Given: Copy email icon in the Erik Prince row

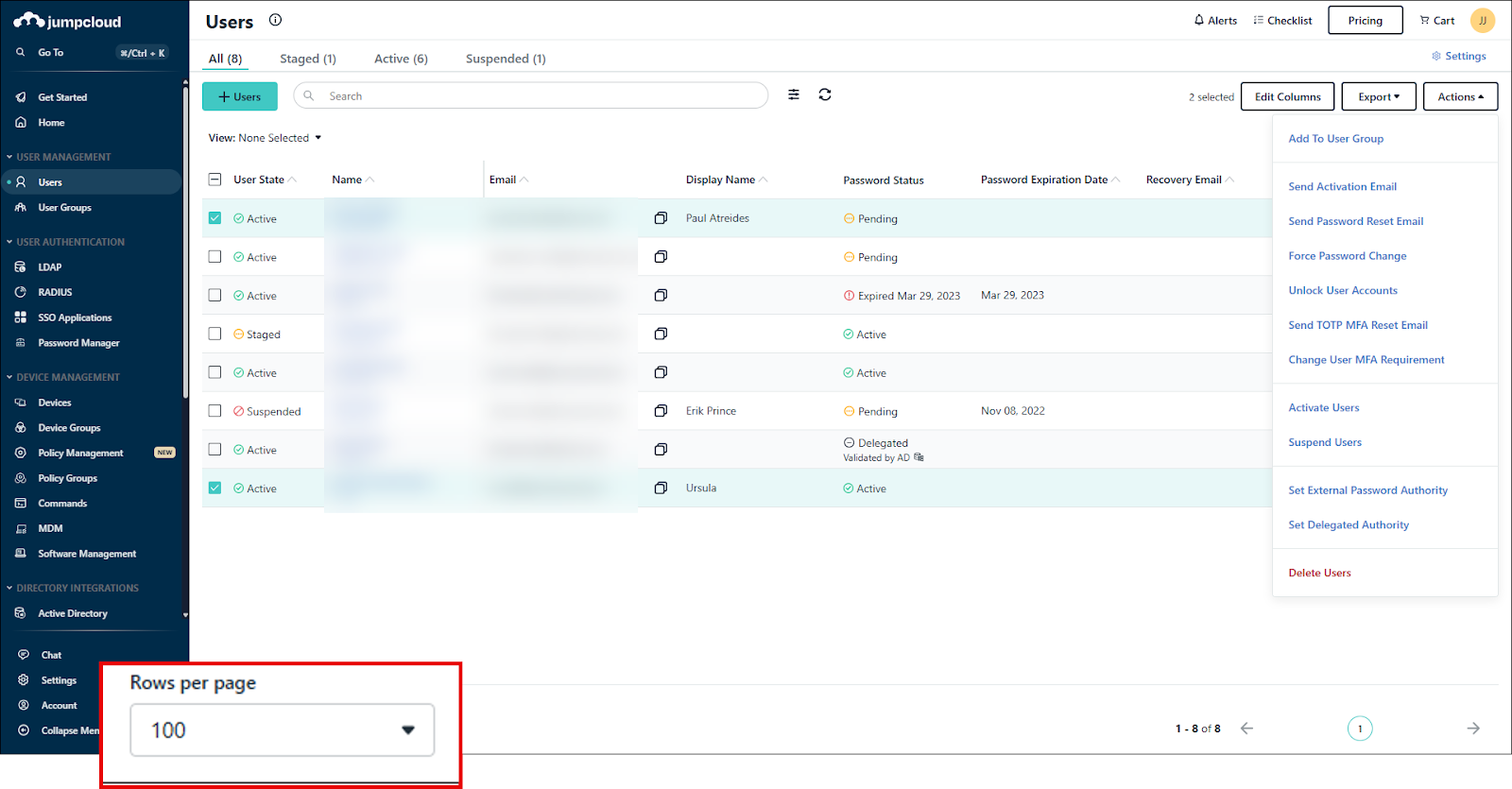Looking at the screenshot, I should tap(661, 411).
